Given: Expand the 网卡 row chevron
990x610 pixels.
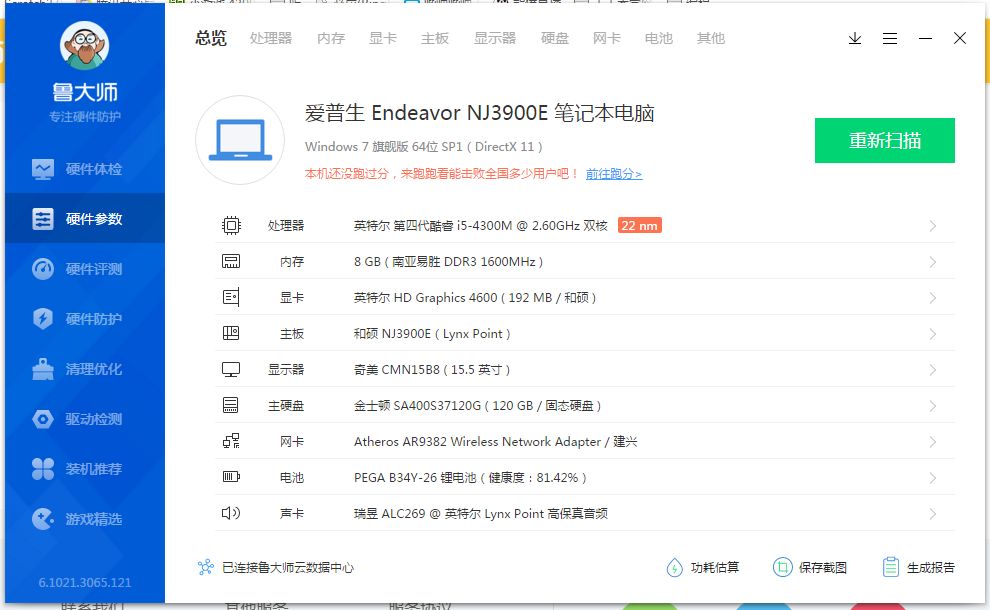Looking at the screenshot, I should pyautogui.click(x=933, y=442).
